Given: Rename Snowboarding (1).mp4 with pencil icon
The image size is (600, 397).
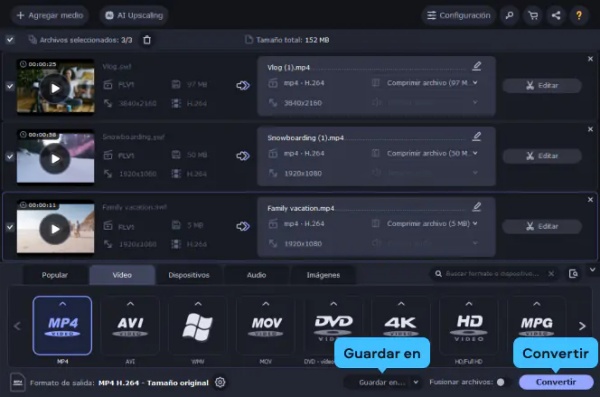Looking at the screenshot, I should click(x=476, y=136).
